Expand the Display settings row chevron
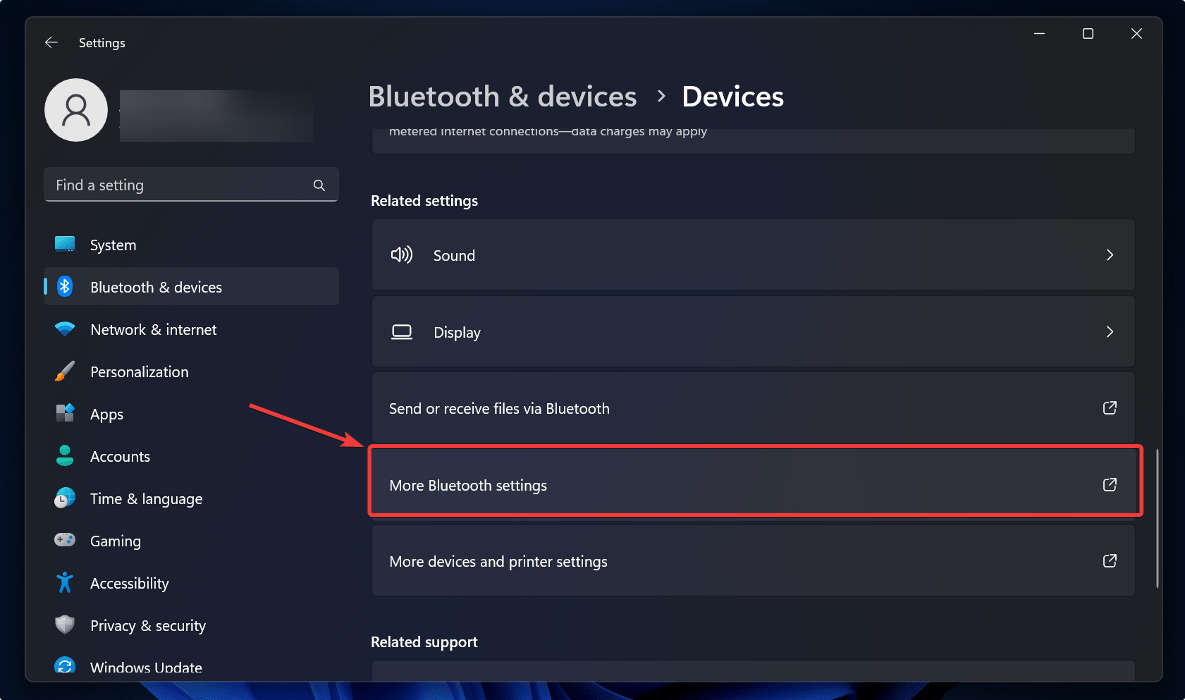Screen dimensions: 1185x700 (x=1109, y=331)
